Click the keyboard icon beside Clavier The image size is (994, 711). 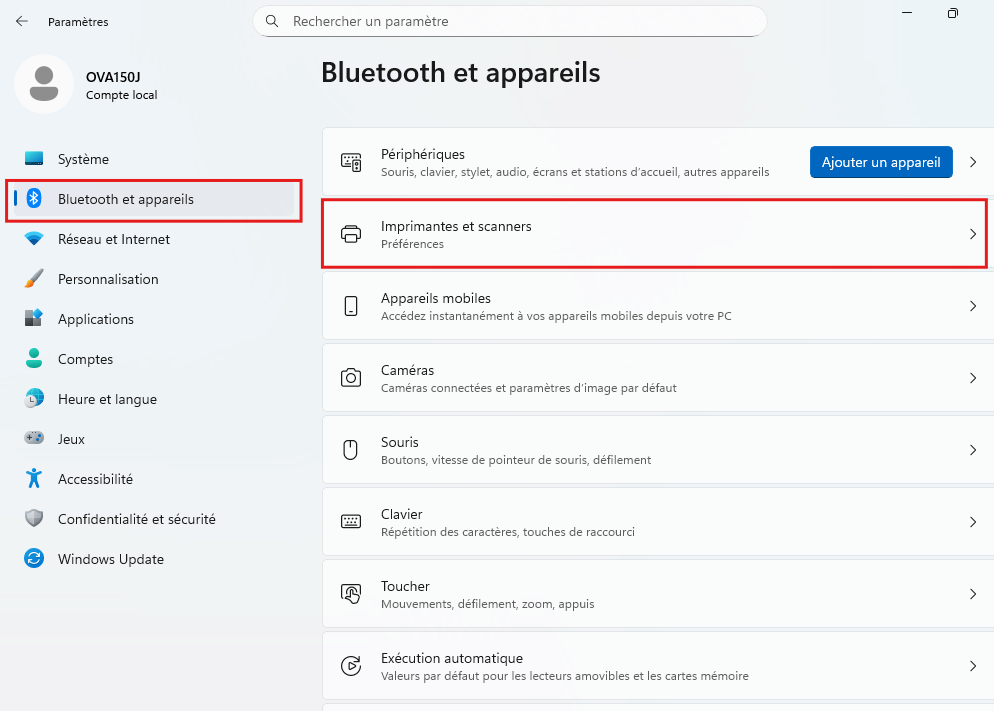pyautogui.click(x=351, y=522)
